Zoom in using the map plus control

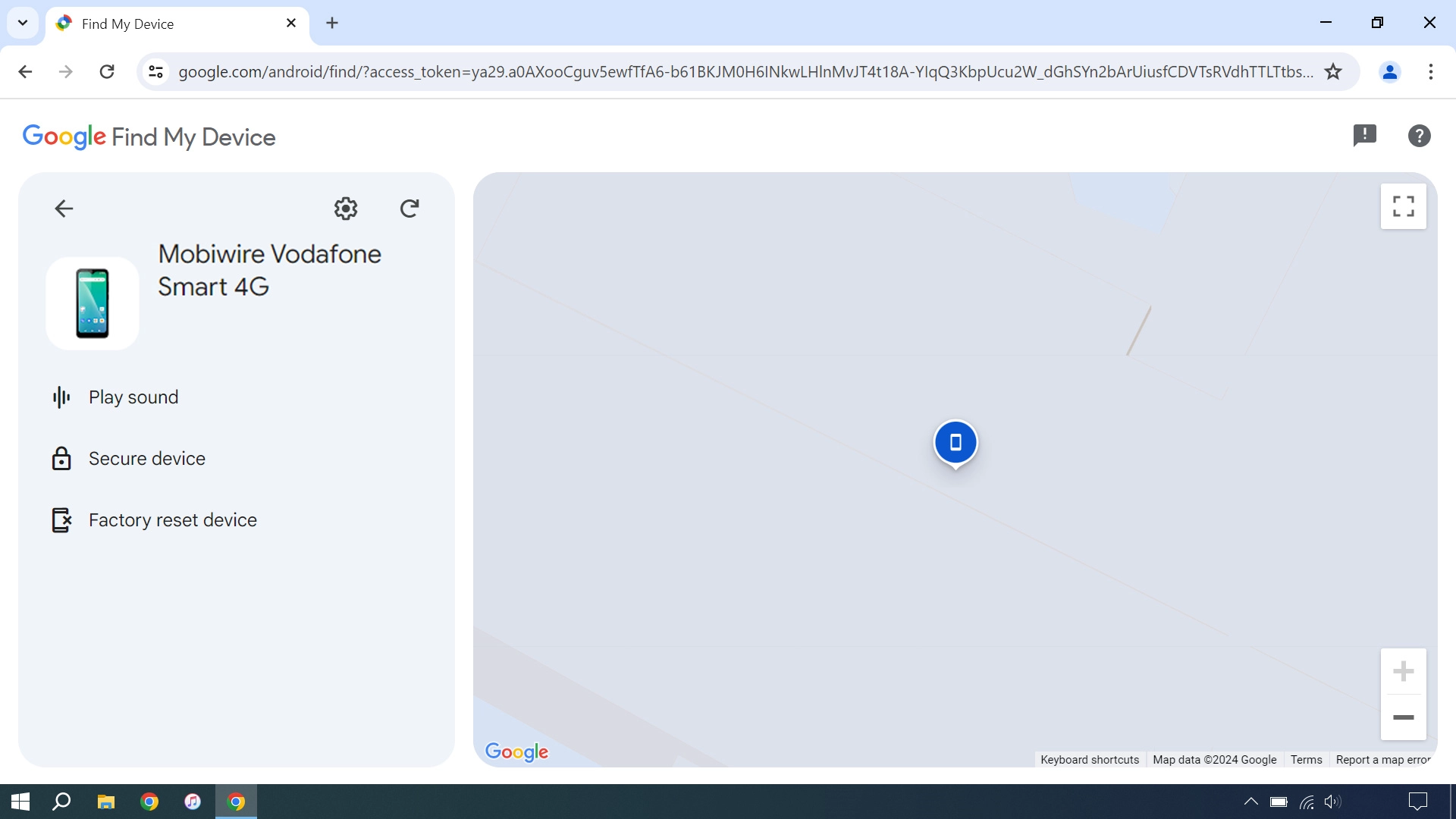(1404, 670)
